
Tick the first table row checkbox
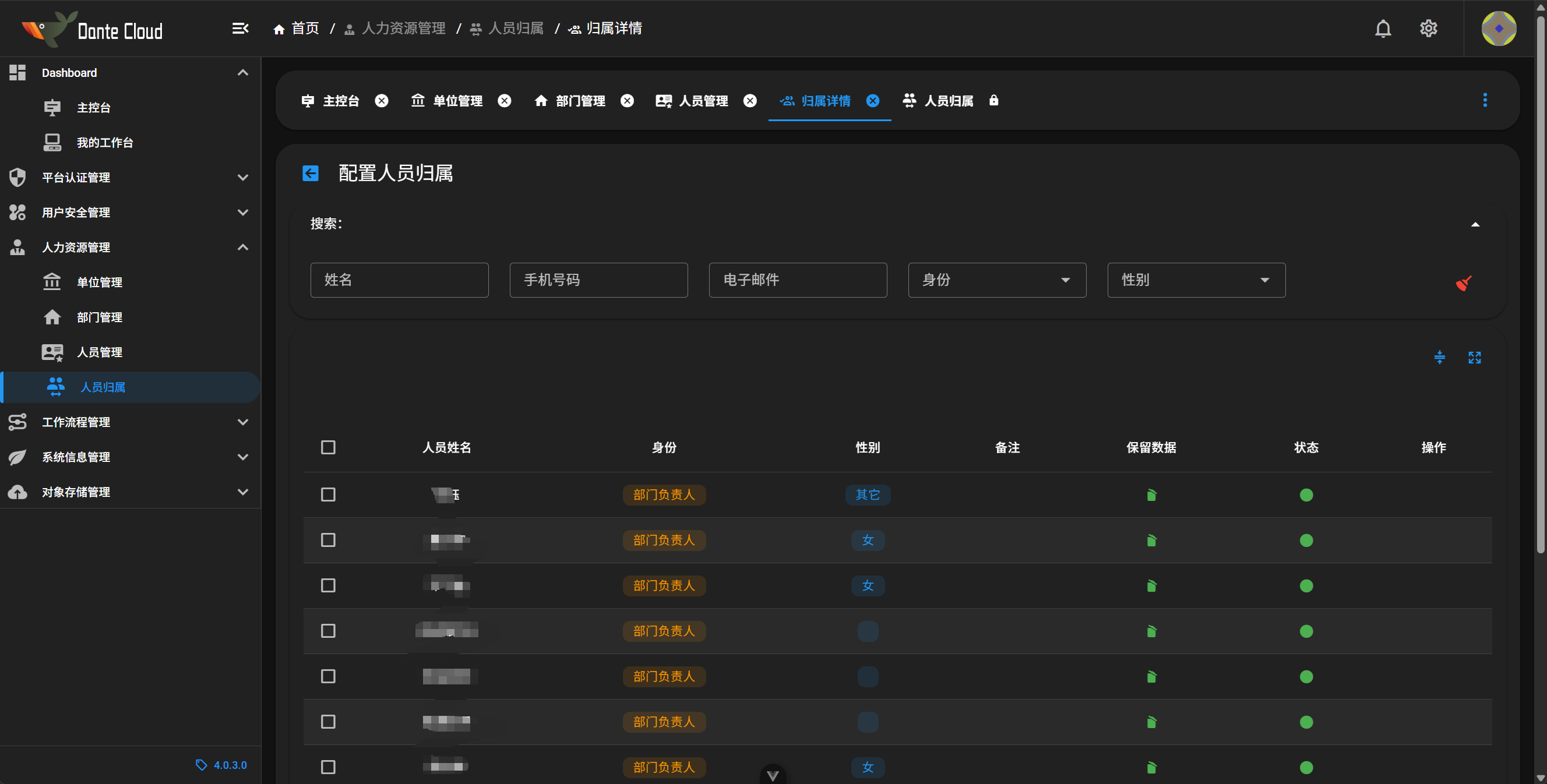pyautogui.click(x=328, y=495)
